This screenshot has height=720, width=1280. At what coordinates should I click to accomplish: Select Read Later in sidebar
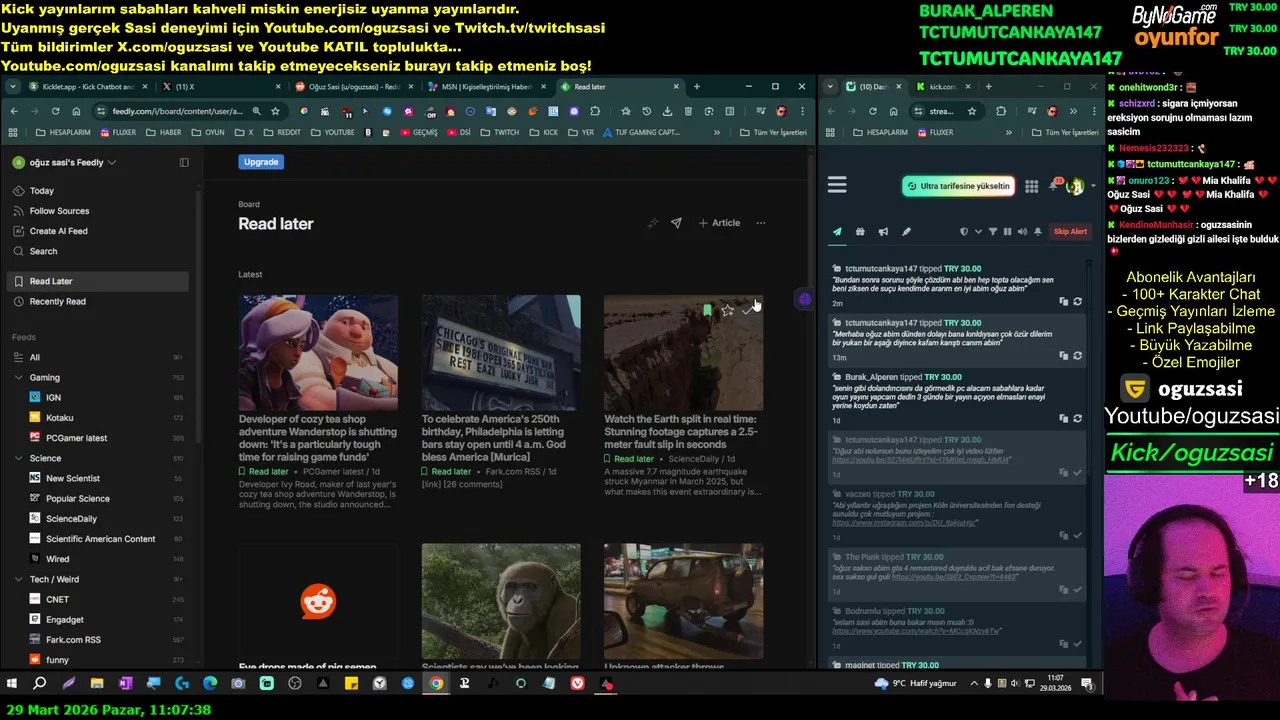pyautogui.click(x=97, y=281)
